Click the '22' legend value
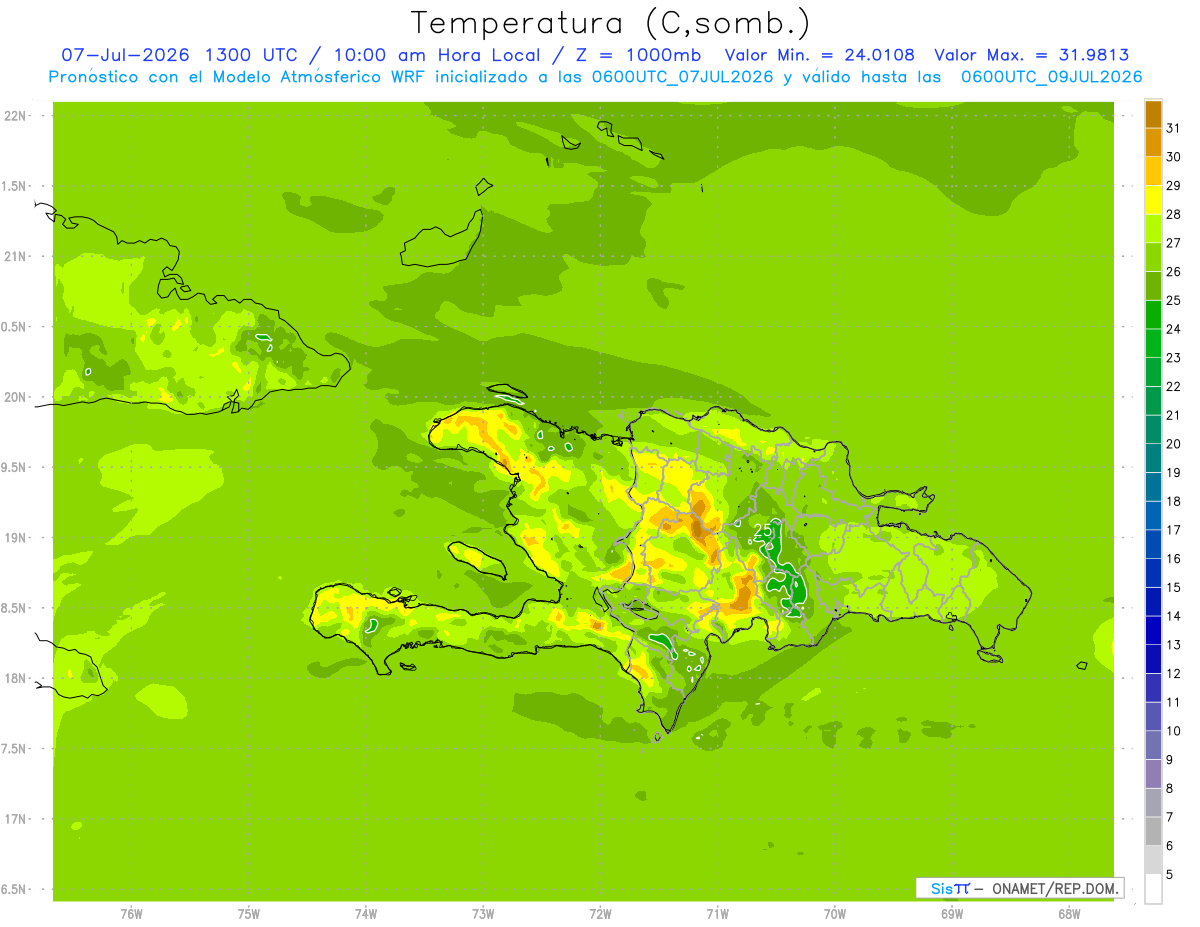This screenshot has height=927, width=1200. tap(1174, 386)
